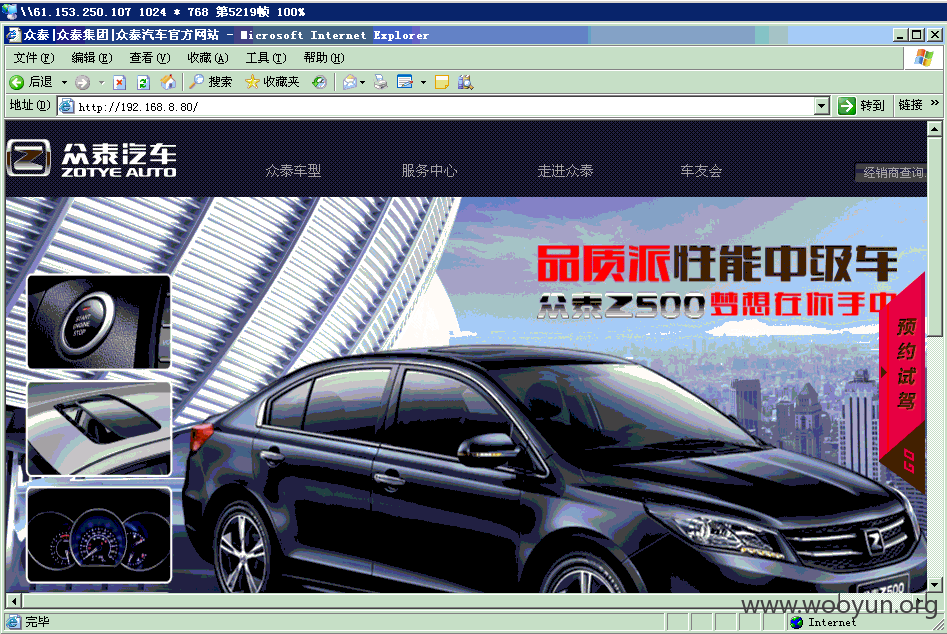
Task: Click the Mail envelope icon
Action: point(350,82)
